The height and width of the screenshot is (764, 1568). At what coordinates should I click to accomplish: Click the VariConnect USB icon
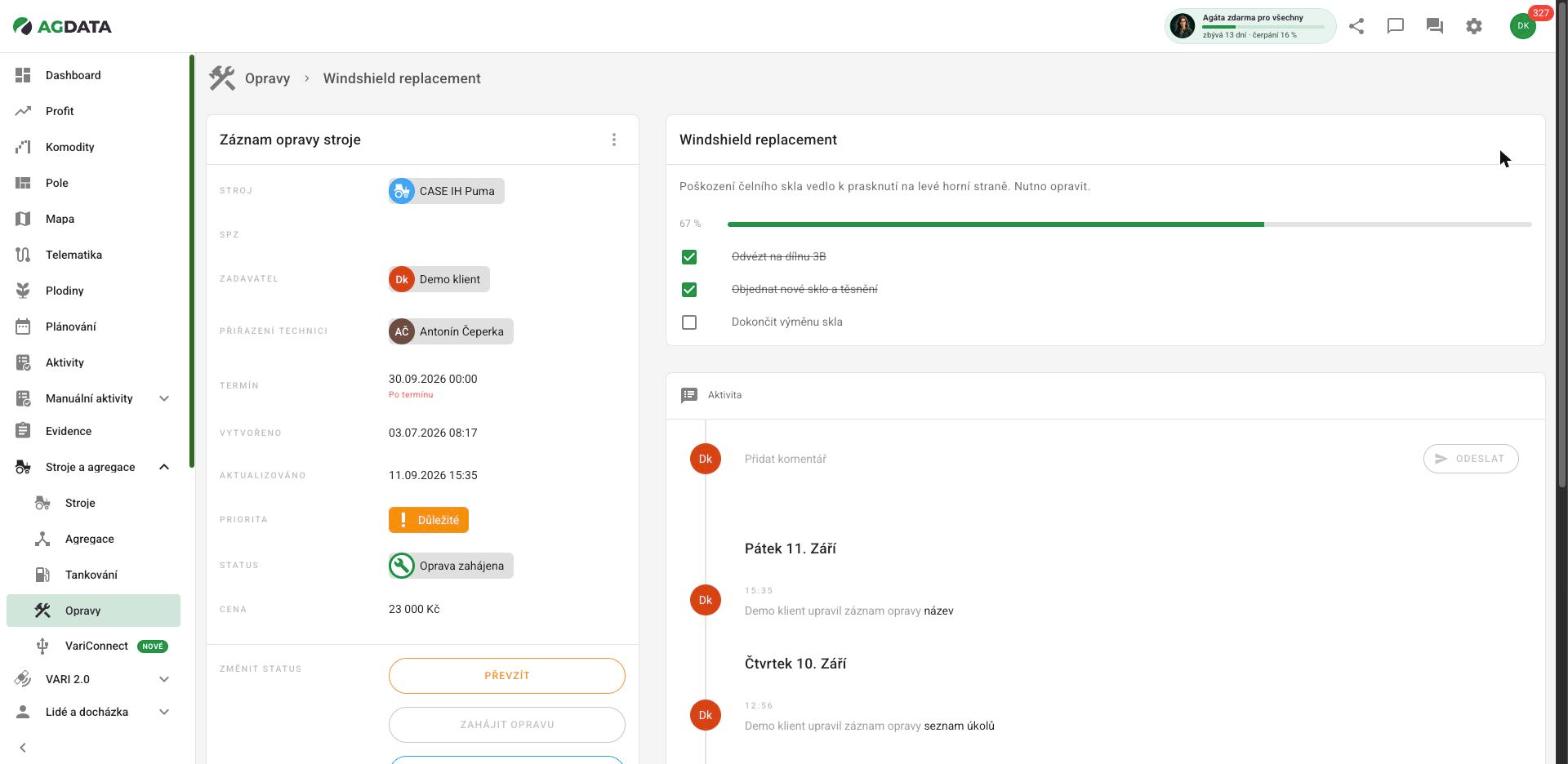click(x=42, y=646)
